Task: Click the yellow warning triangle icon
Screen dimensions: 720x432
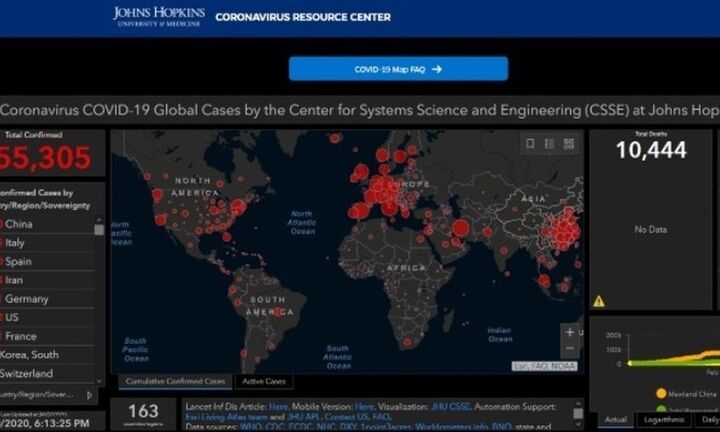Action: (x=599, y=301)
